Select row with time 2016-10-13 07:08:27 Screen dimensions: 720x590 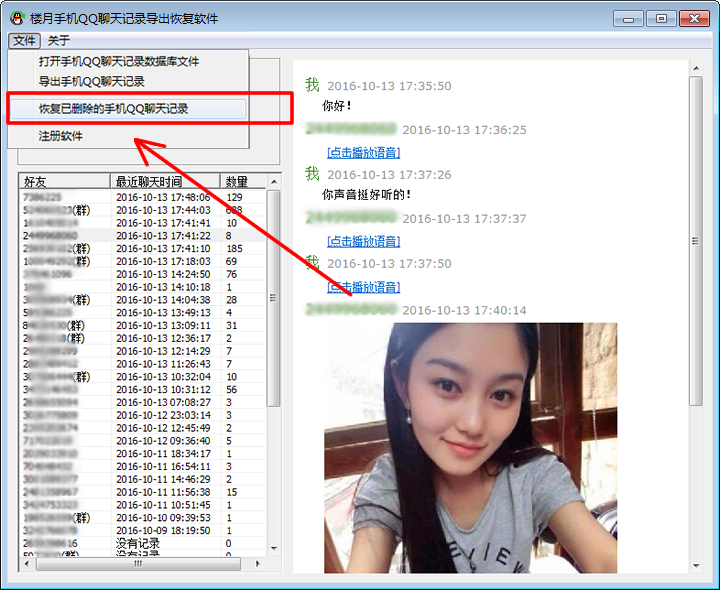pos(142,403)
